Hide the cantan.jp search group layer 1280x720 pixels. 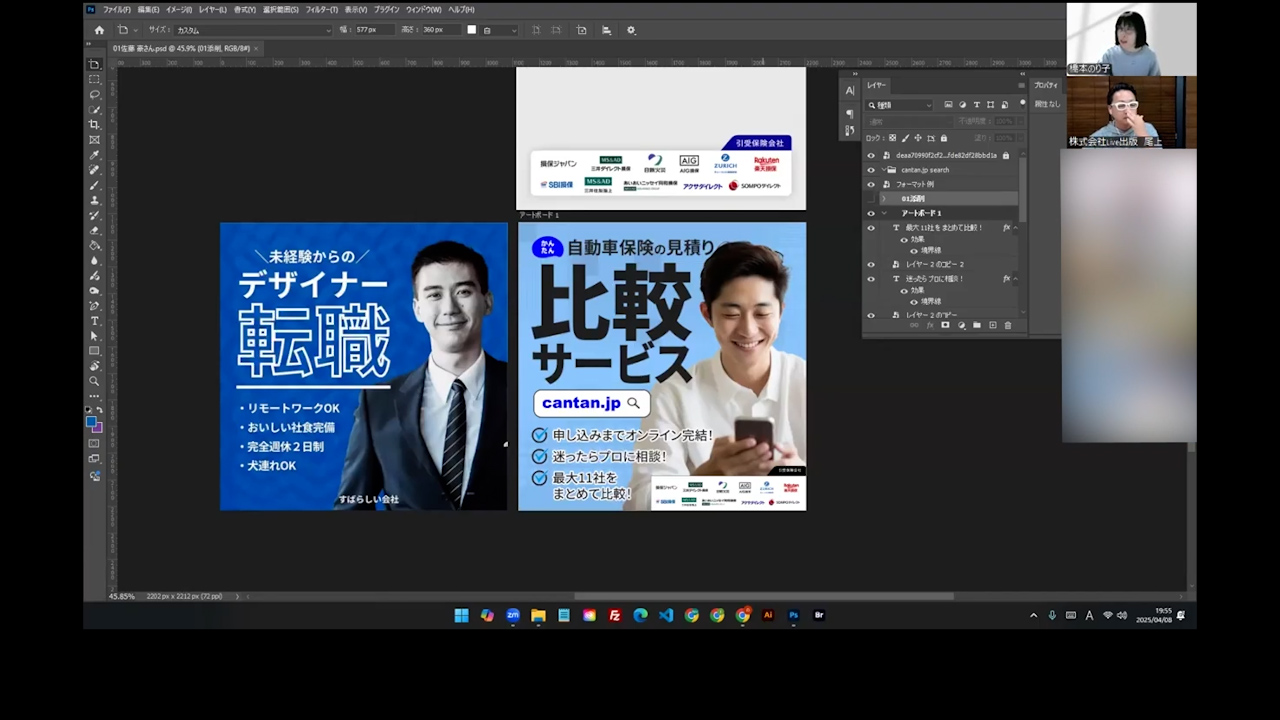point(871,170)
